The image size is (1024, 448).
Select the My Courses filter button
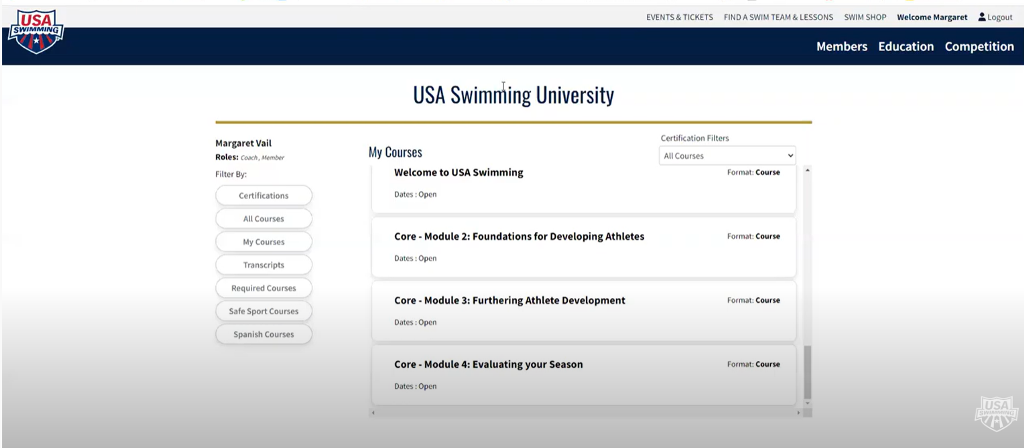264,242
